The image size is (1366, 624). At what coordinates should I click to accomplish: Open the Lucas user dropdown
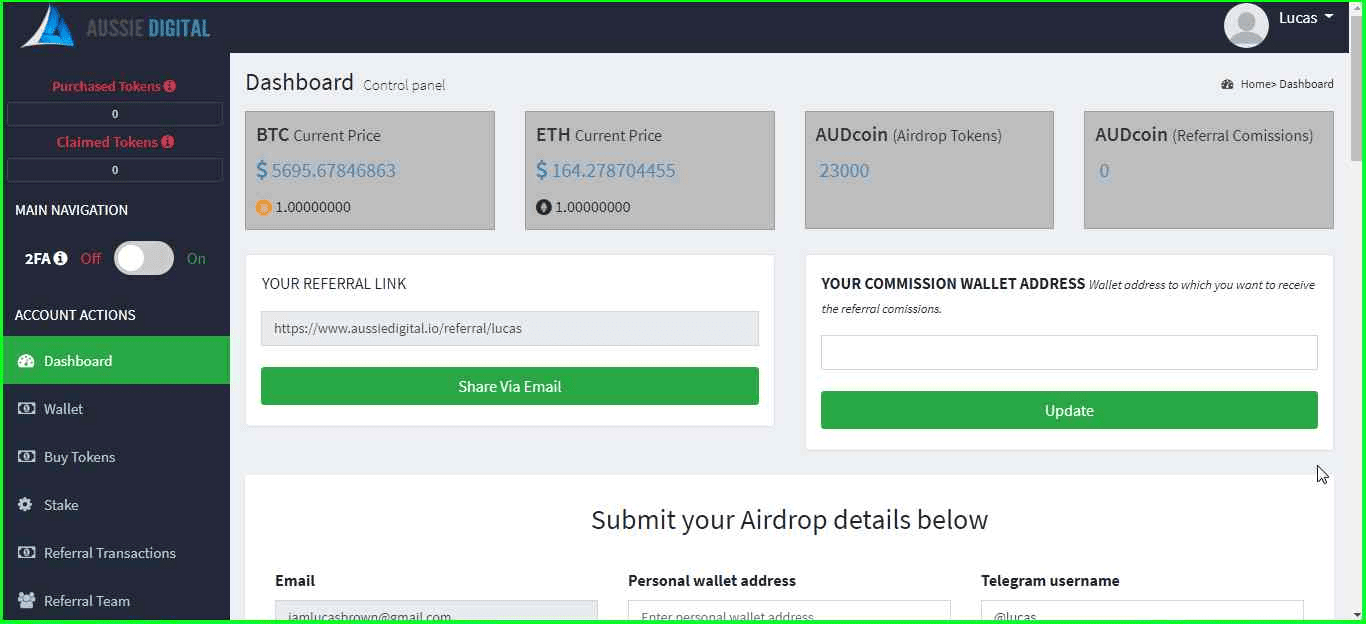coord(1306,18)
